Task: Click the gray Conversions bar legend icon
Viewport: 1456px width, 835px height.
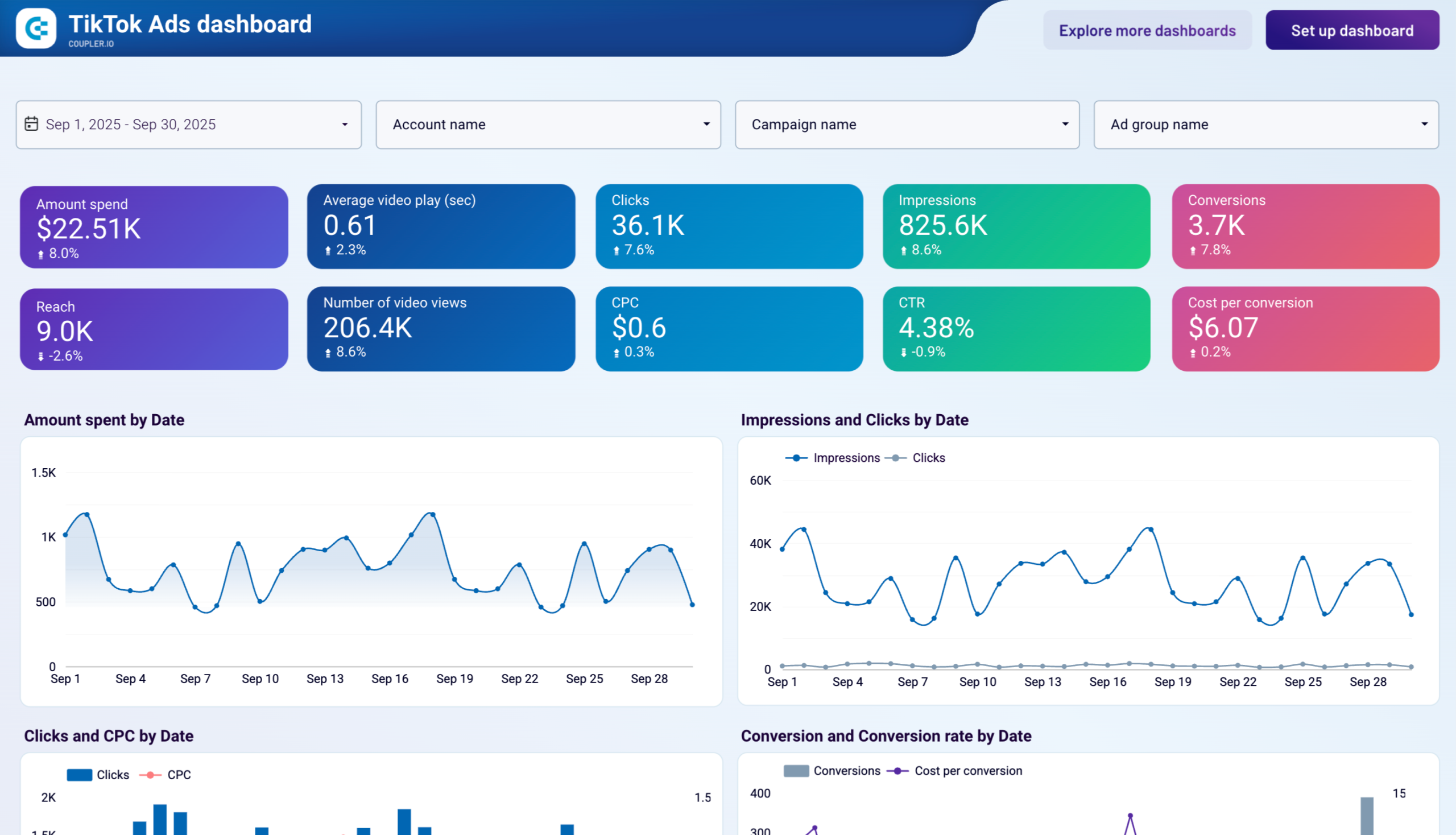Action: tap(796, 770)
